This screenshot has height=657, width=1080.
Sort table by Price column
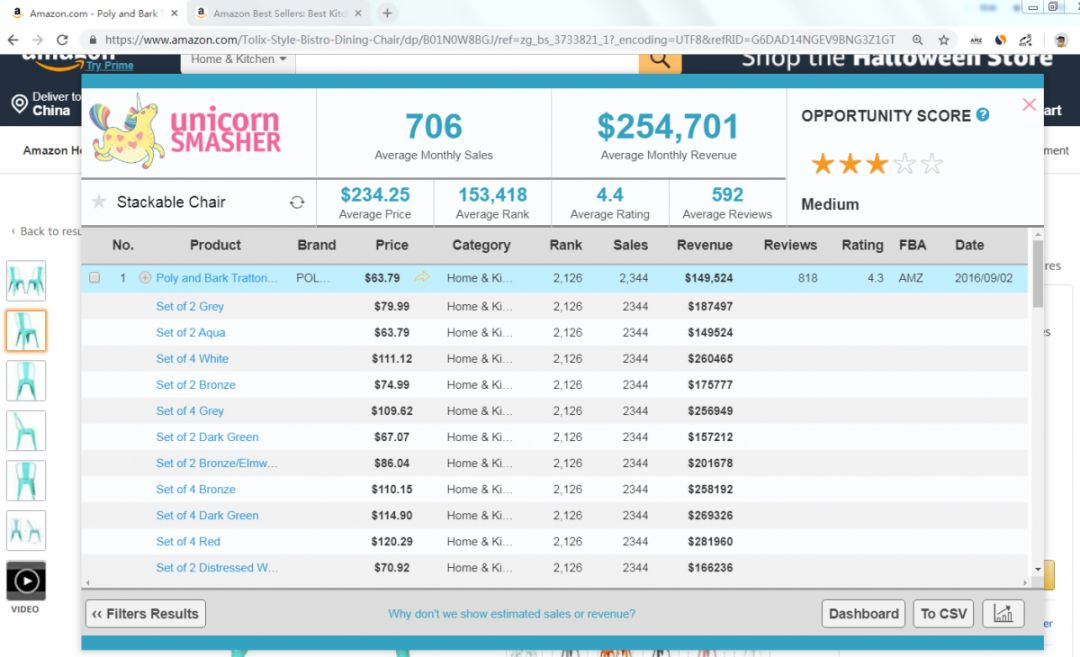[x=391, y=244]
